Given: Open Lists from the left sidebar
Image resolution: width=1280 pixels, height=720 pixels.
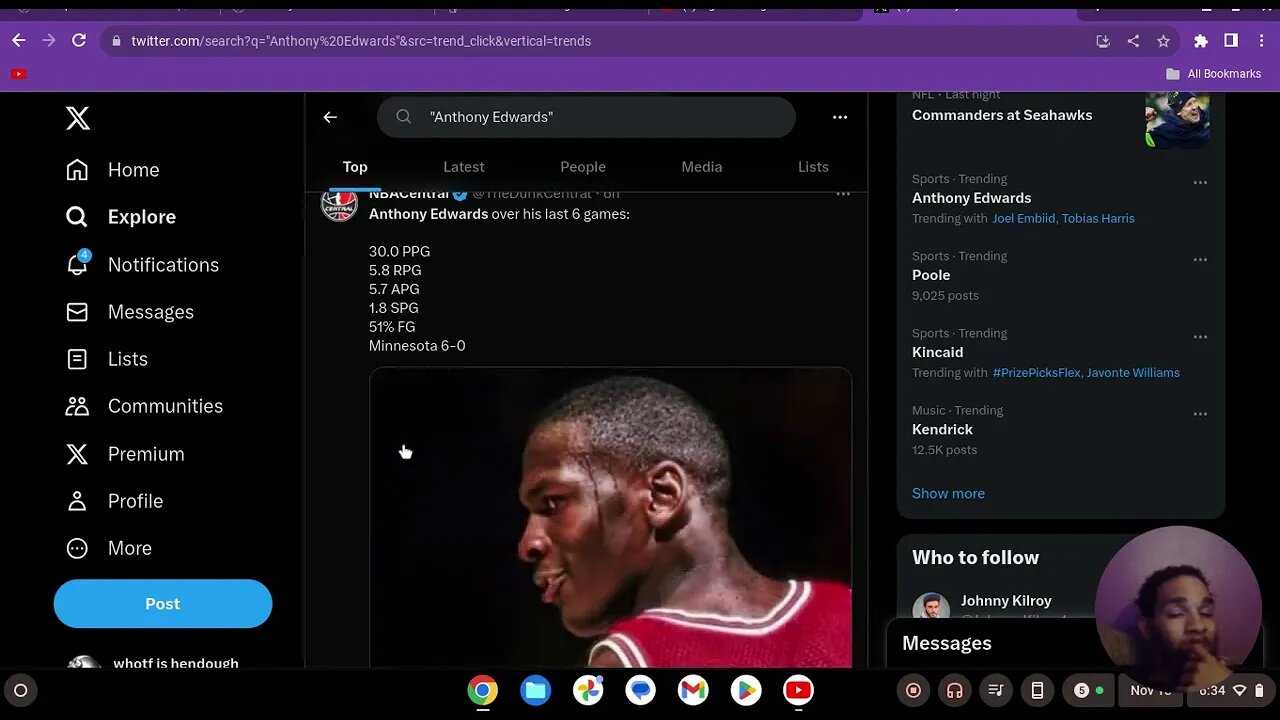Looking at the screenshot, I should coord(107,359).
